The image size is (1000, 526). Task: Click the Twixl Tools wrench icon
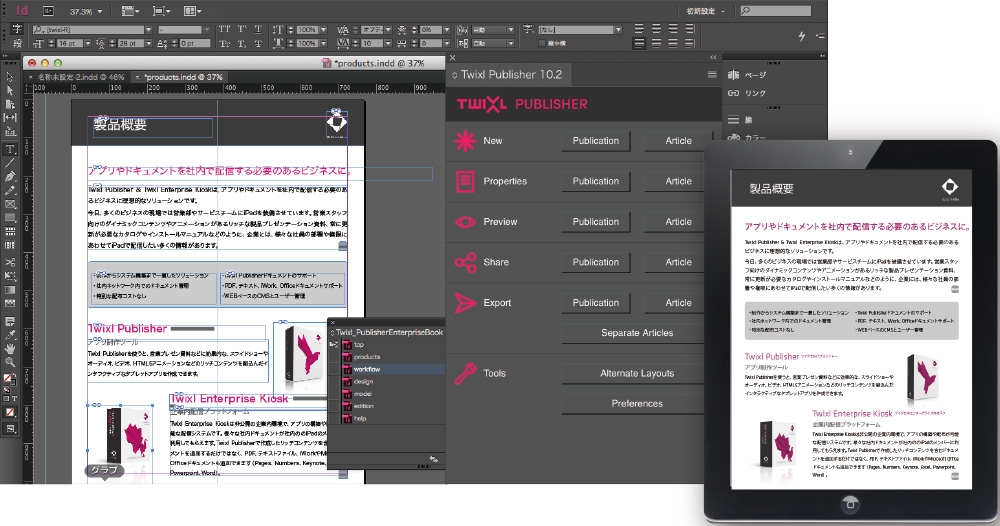[x=465, y=373]
